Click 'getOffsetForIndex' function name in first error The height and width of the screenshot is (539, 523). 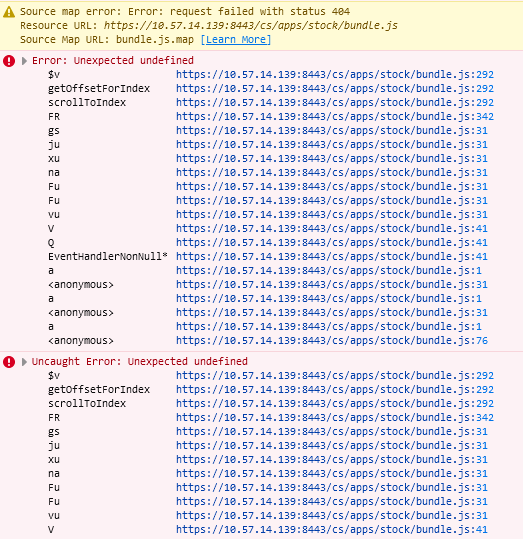coord(99,89)
